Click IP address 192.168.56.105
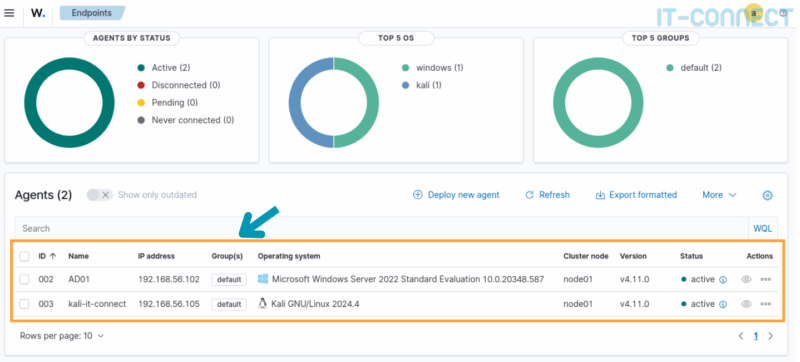 (169, 304)
